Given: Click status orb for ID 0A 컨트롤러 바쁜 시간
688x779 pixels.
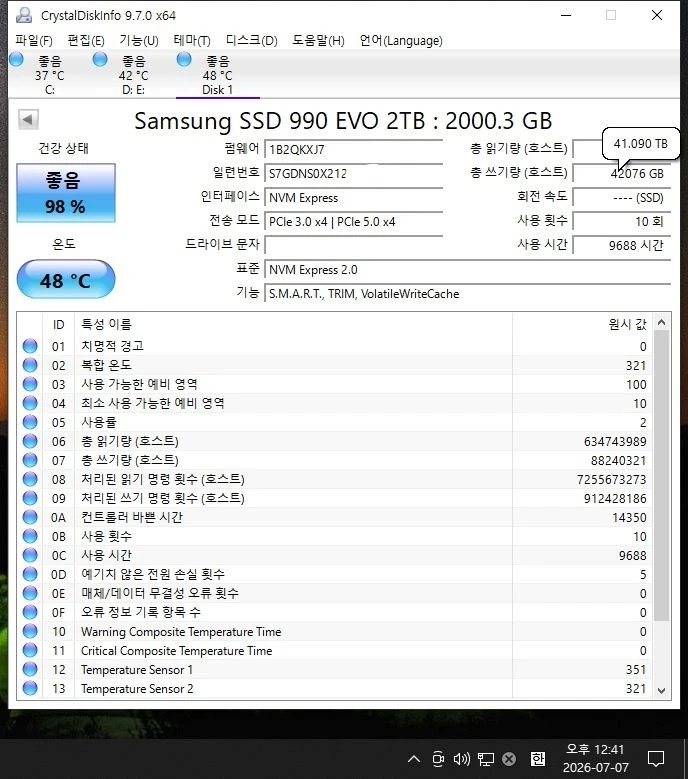Looking at the screenshot, I should pyautogui.click(x=30, y=517).
